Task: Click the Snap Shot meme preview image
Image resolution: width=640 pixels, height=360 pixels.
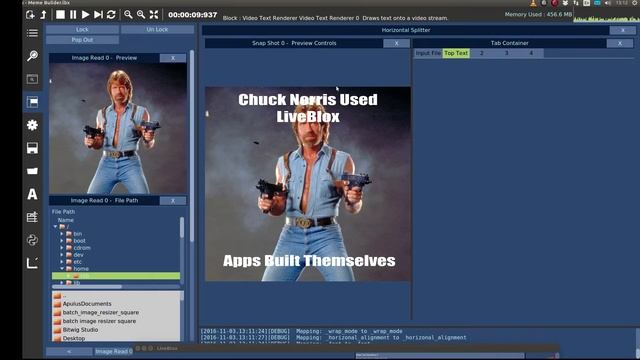Action: pos(308,184)
